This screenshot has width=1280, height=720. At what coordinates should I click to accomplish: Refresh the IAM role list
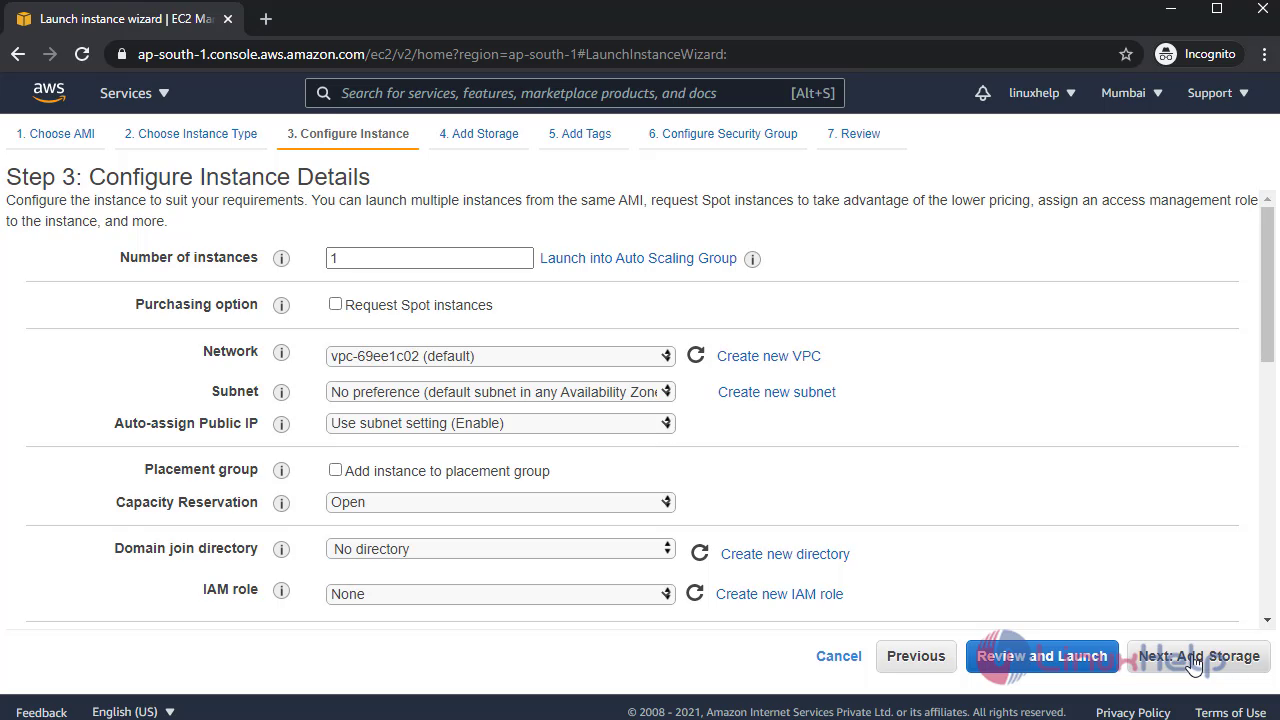pos(695,593)
